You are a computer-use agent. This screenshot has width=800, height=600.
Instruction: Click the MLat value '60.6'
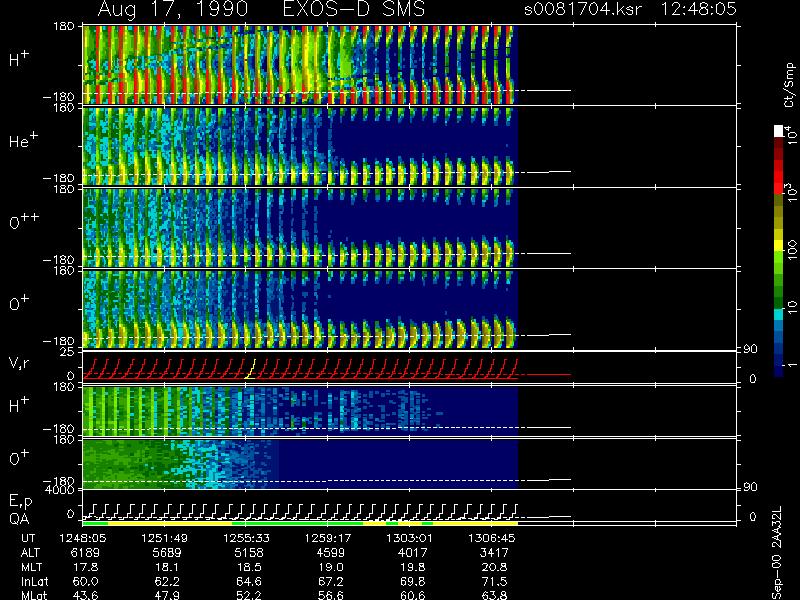[x=412, y=595]
